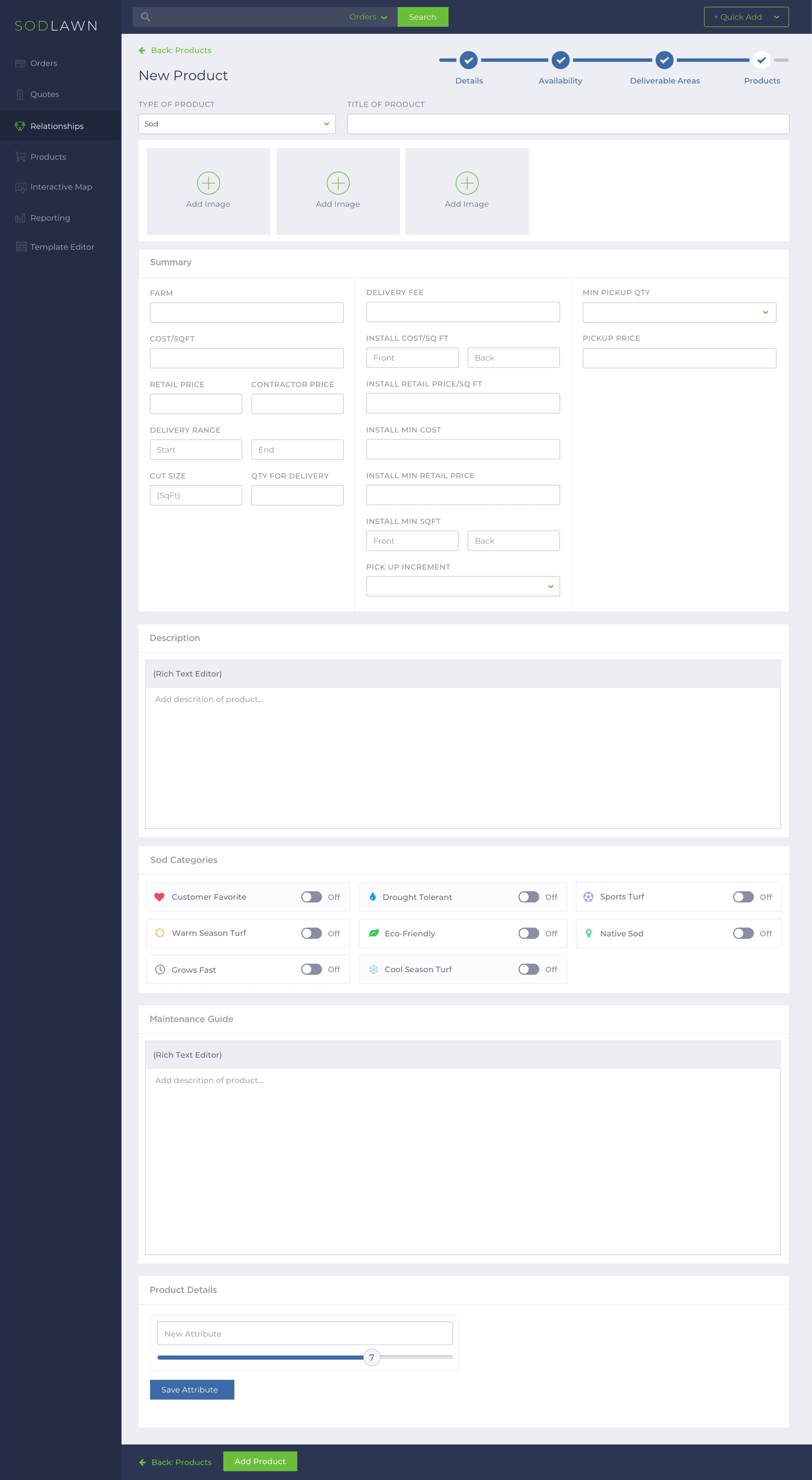
Task: Click the Save Attribute button
Action: pos(192,1390)
